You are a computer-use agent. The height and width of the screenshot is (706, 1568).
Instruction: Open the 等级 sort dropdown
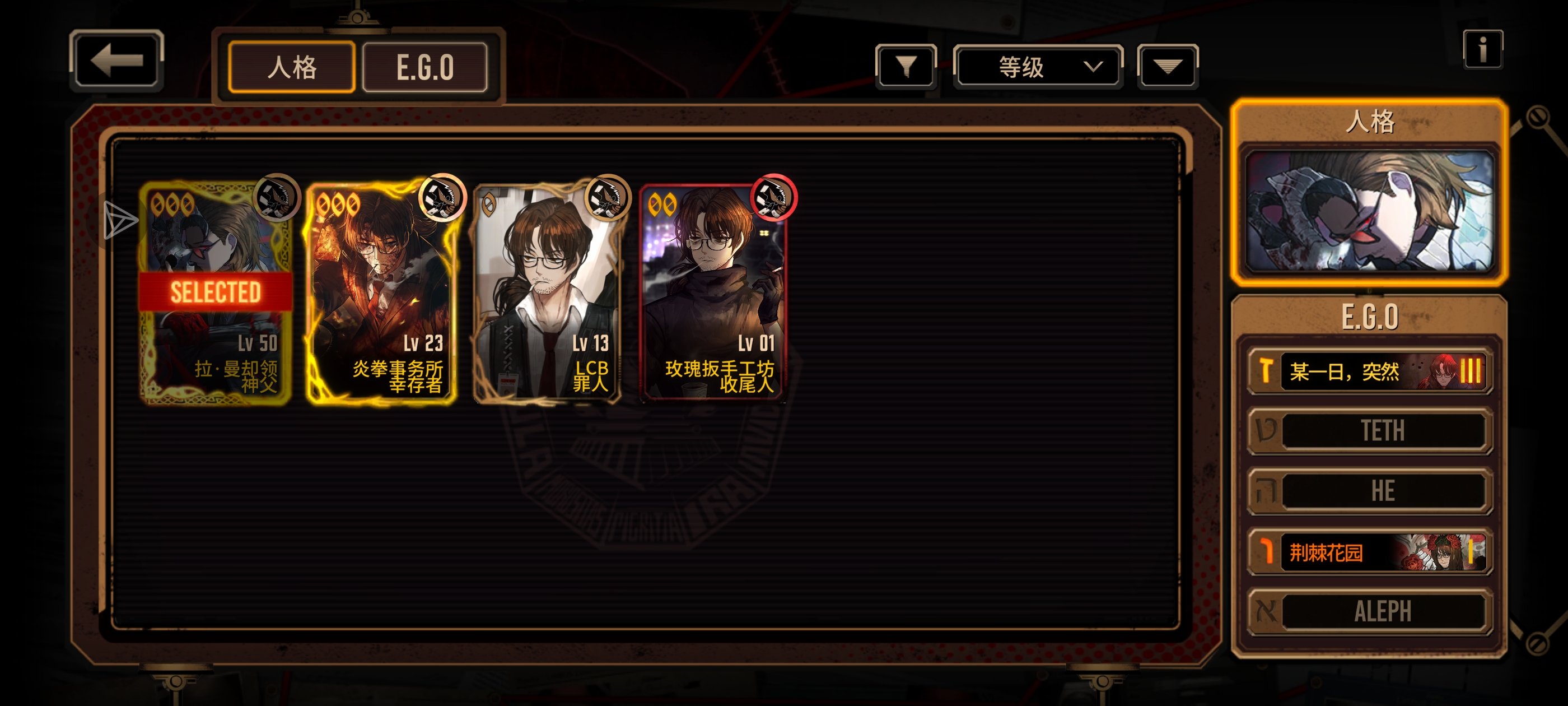pyautogui.click(x=1038, y=66)
